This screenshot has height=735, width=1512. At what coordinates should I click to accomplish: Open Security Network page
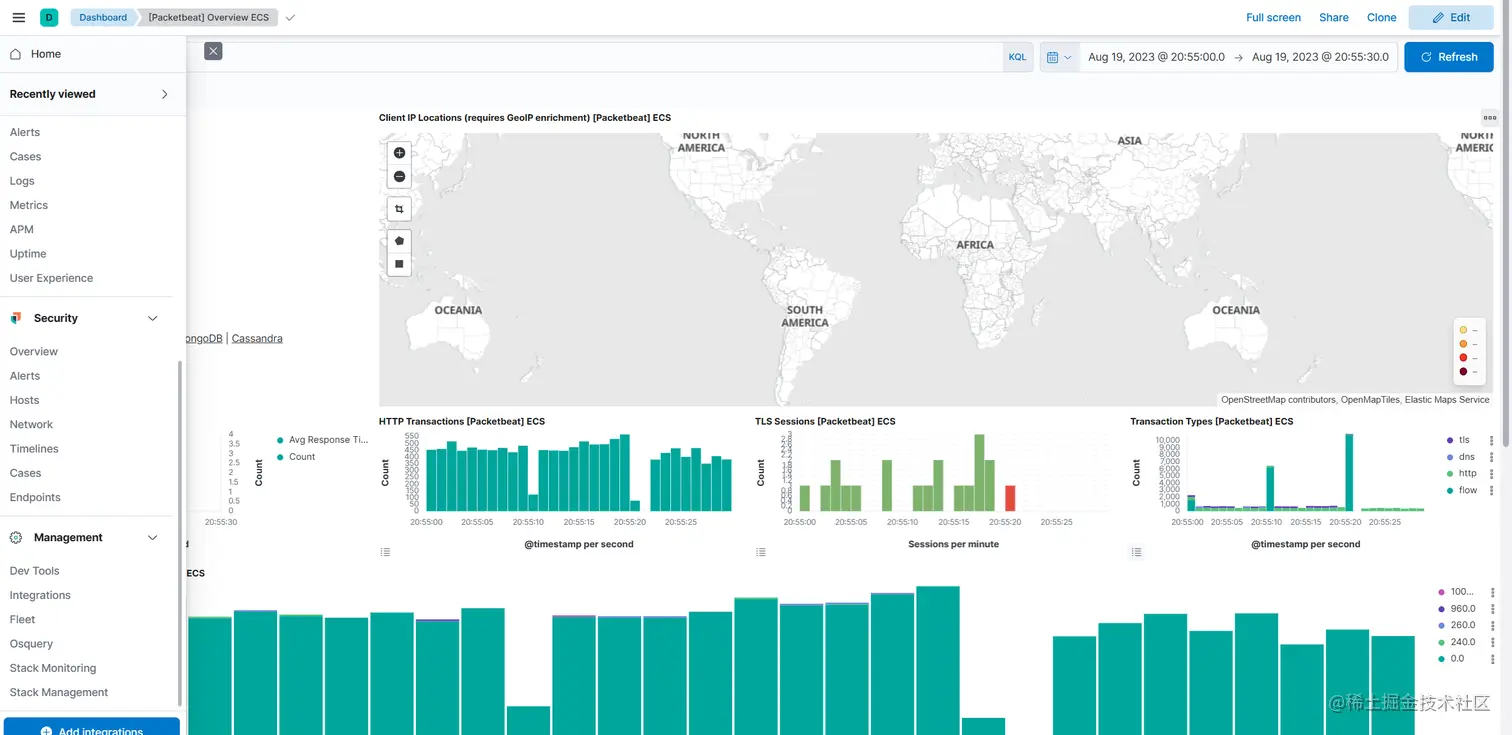tap(31, 424)
